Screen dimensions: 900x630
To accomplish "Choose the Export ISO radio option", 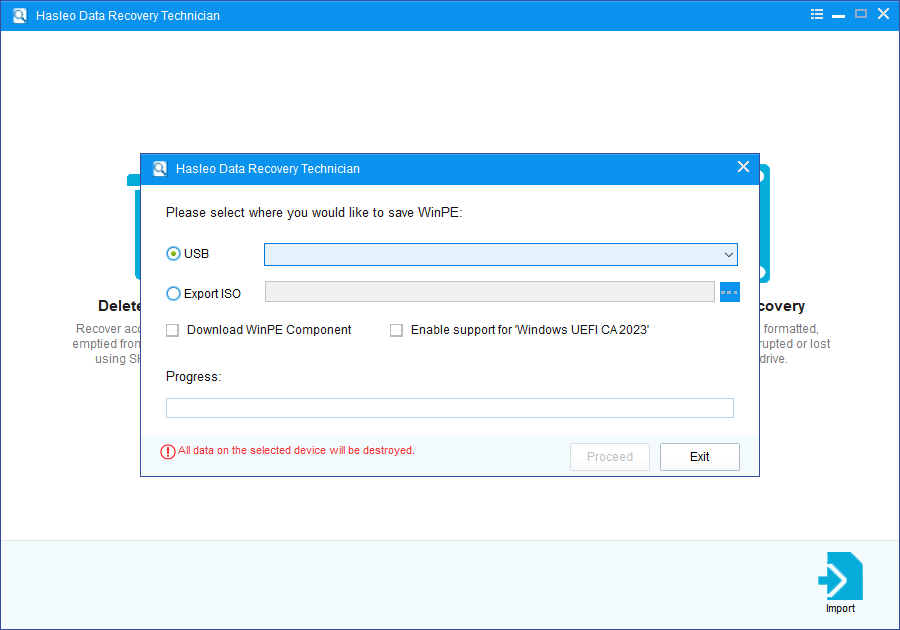I will pos(174,294).
